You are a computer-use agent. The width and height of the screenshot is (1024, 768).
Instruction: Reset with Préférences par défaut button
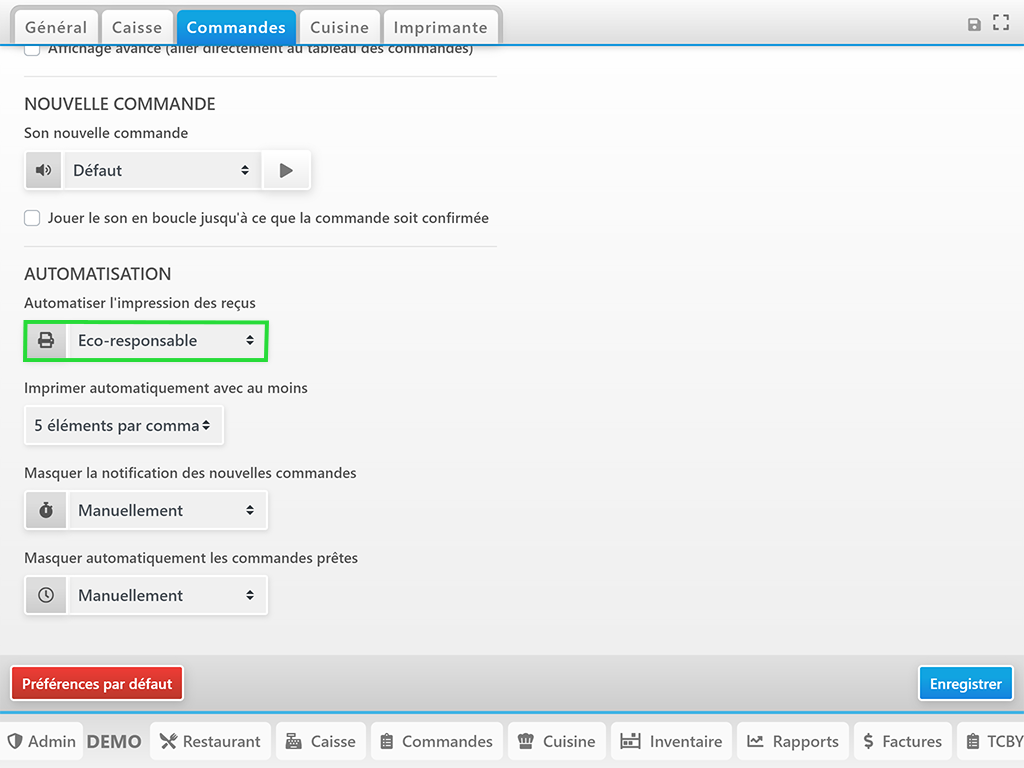[x=97, y=684]
